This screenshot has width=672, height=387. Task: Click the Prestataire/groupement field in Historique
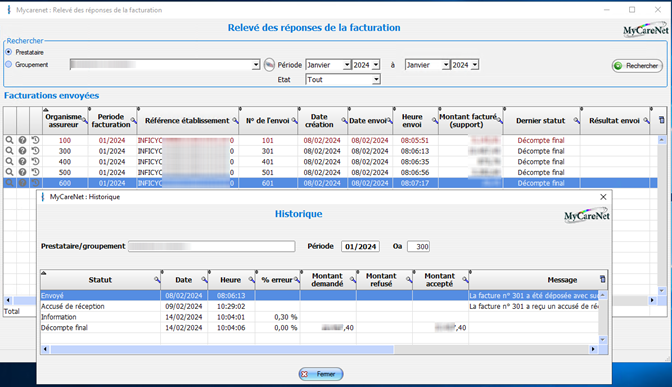(212, 246)
